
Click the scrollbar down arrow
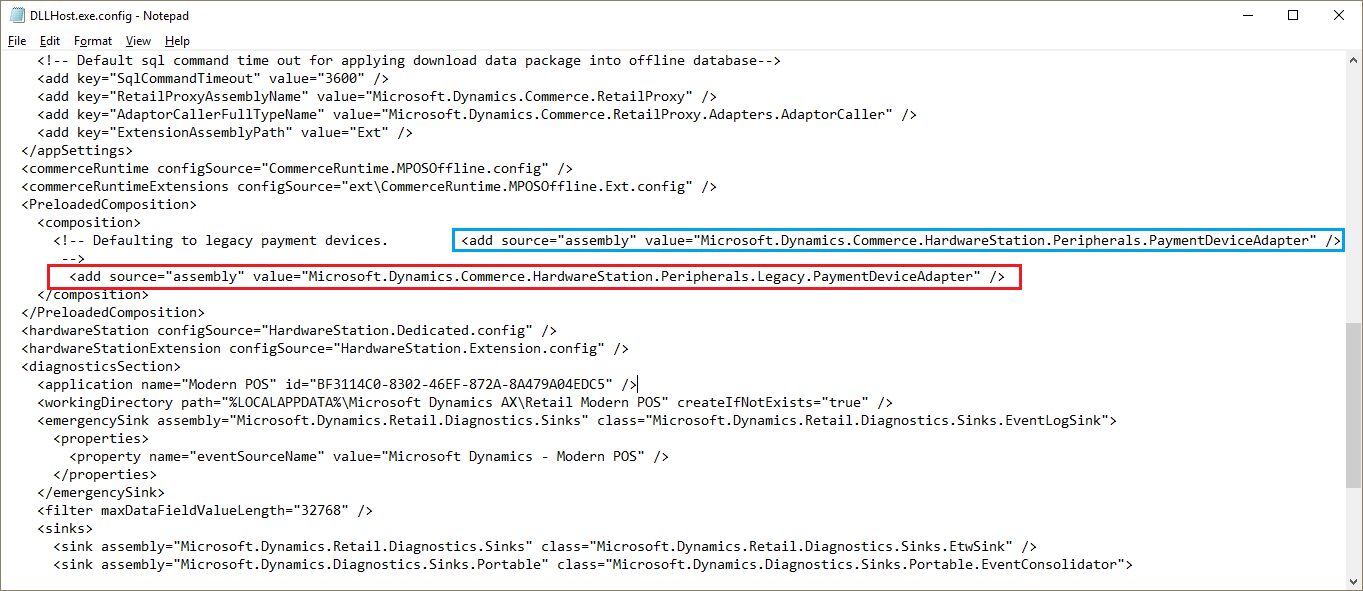click(x=1353, y=582)
